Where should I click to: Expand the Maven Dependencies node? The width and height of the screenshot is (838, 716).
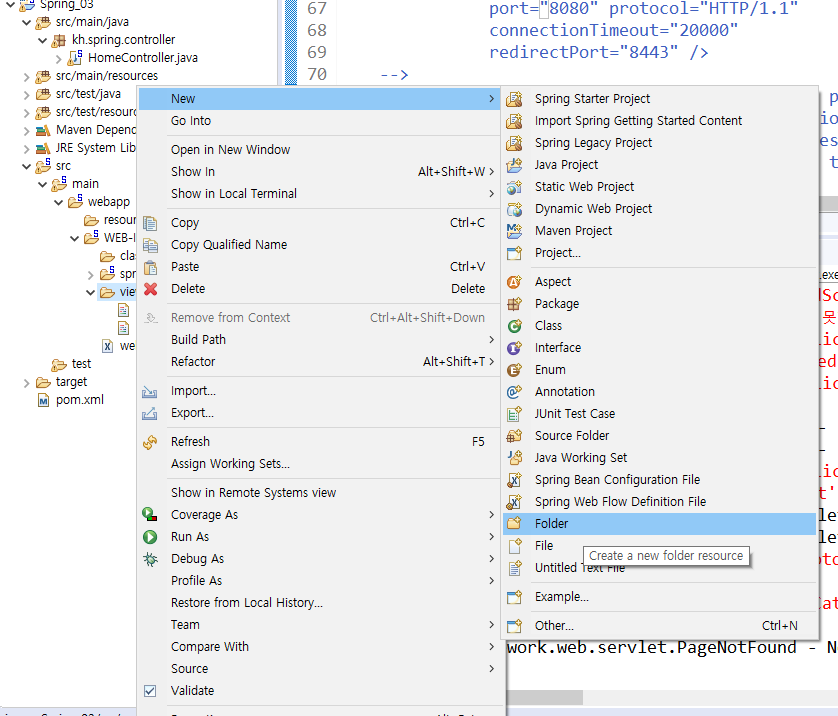click(x=26, y=131)
